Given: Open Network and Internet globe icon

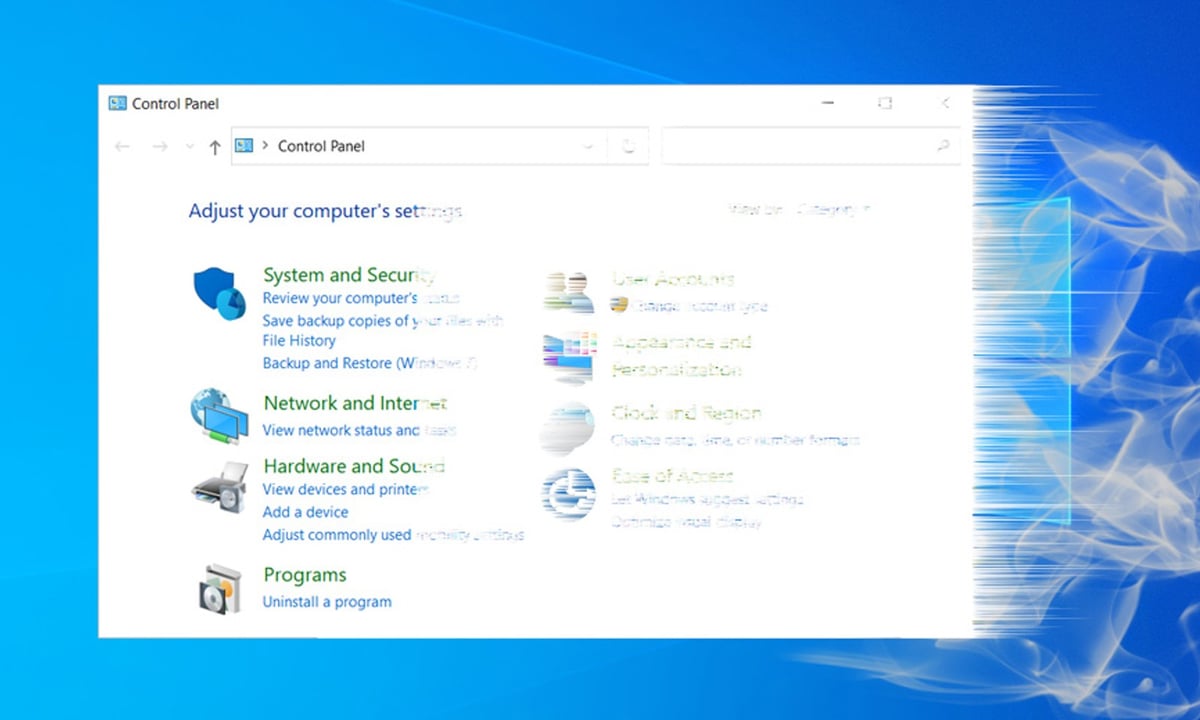Looking at the screenshot, I should tap(219, 416).
